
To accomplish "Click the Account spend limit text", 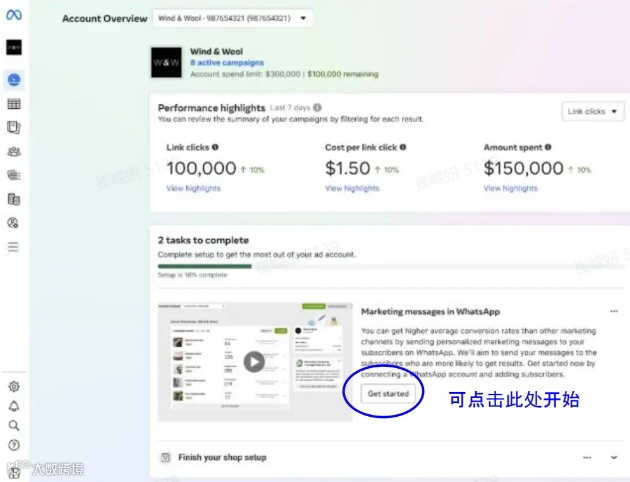I will tap(284, 74).
